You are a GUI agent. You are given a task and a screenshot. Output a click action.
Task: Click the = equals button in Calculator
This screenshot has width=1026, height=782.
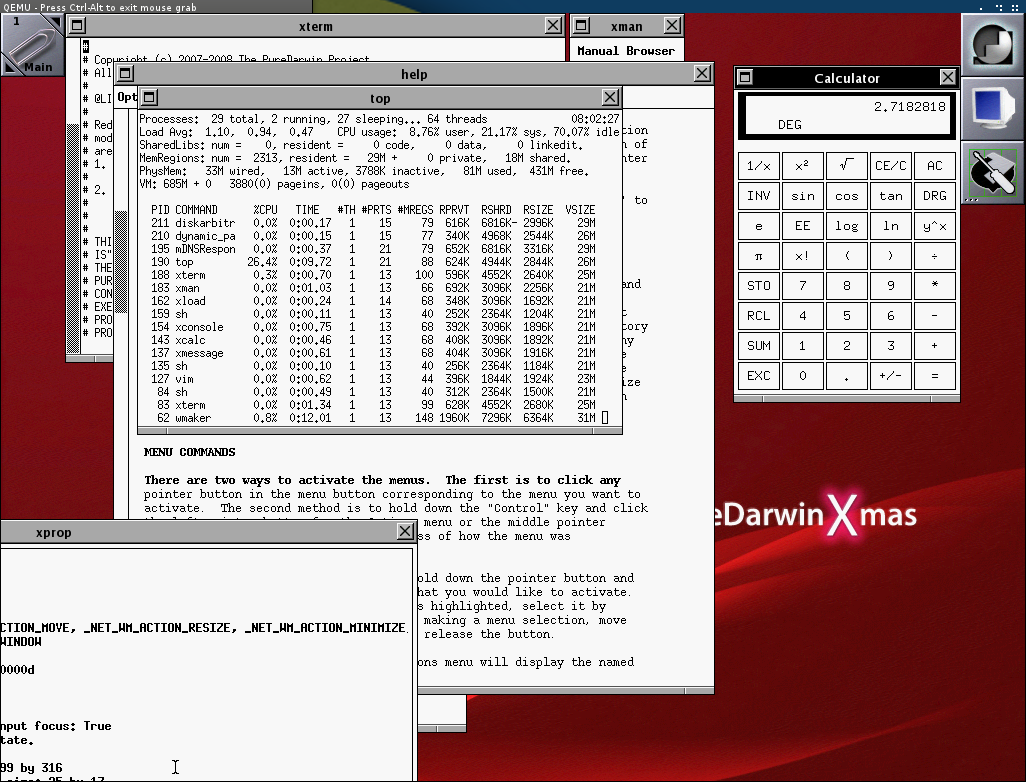934,376
